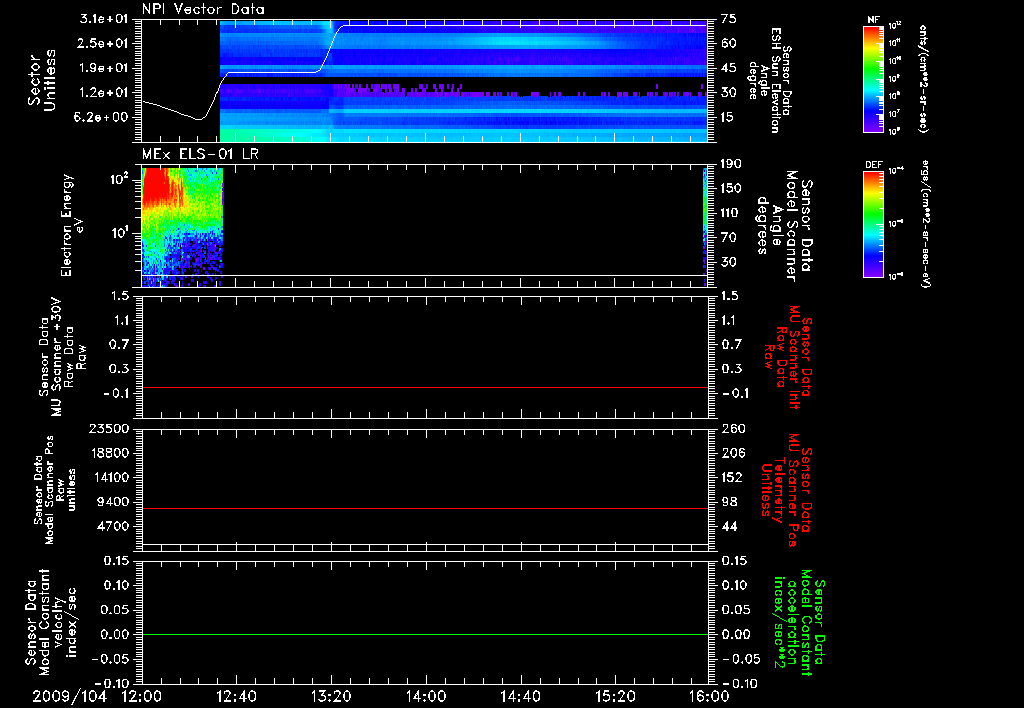Screen dimensions: 1024x708
Task: Click the 3.1e+01 sector axis value
Action: pos(104,19)
